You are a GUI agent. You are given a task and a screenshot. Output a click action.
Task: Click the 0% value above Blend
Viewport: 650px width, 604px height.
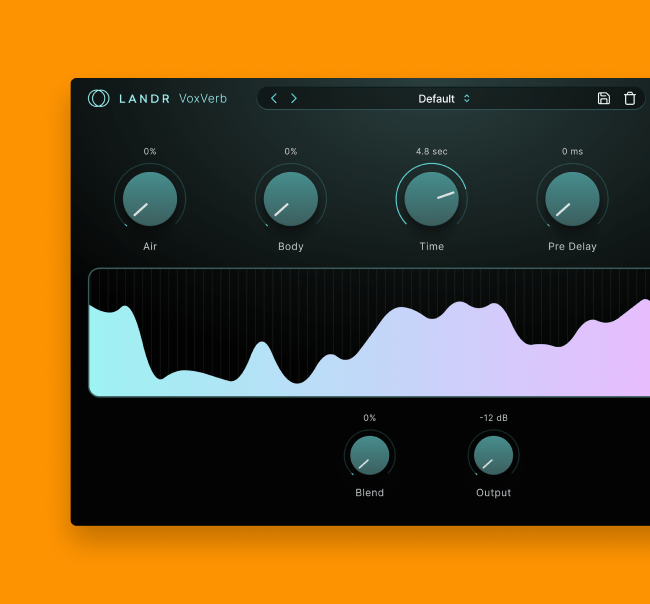pyautogui.click(x=370, y=418)
